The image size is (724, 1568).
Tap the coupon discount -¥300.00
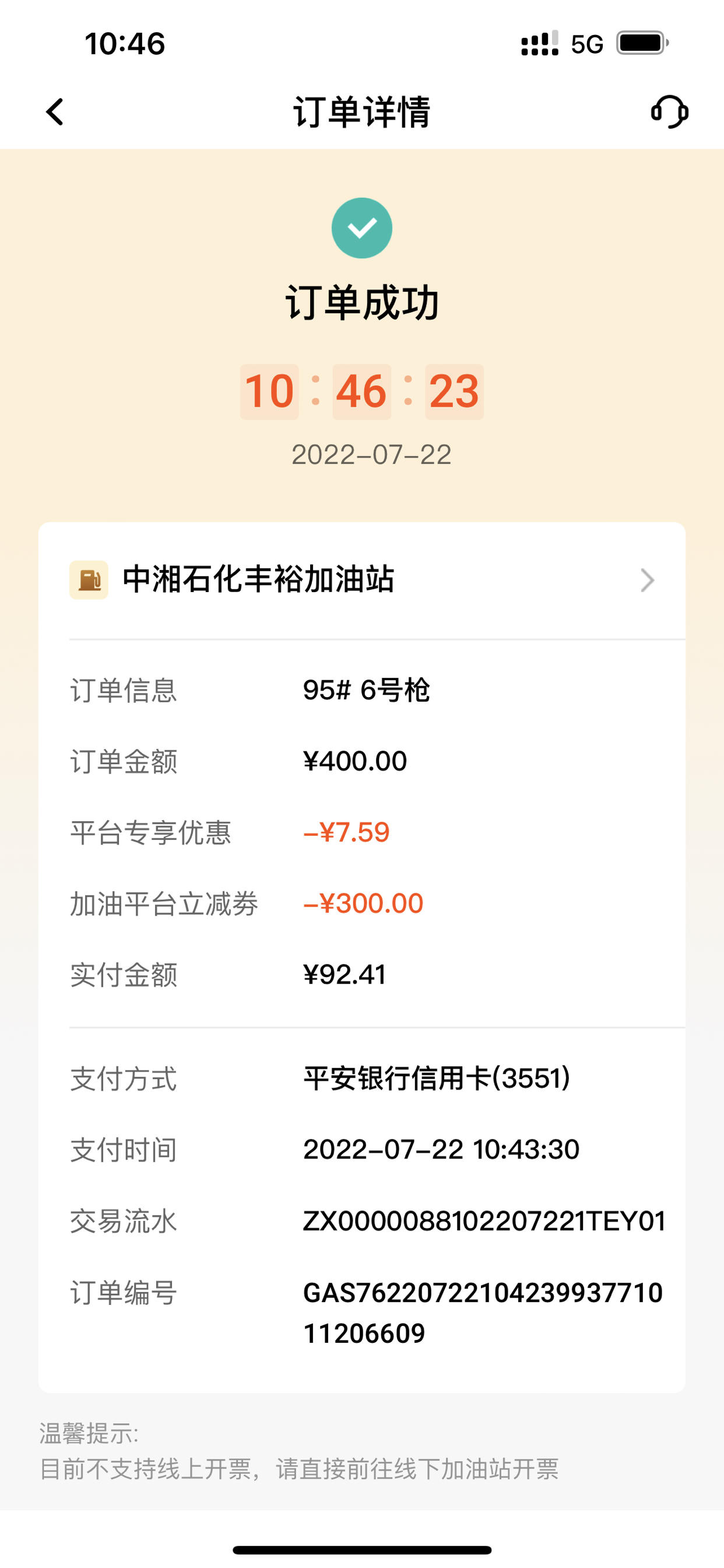[363, 904]
